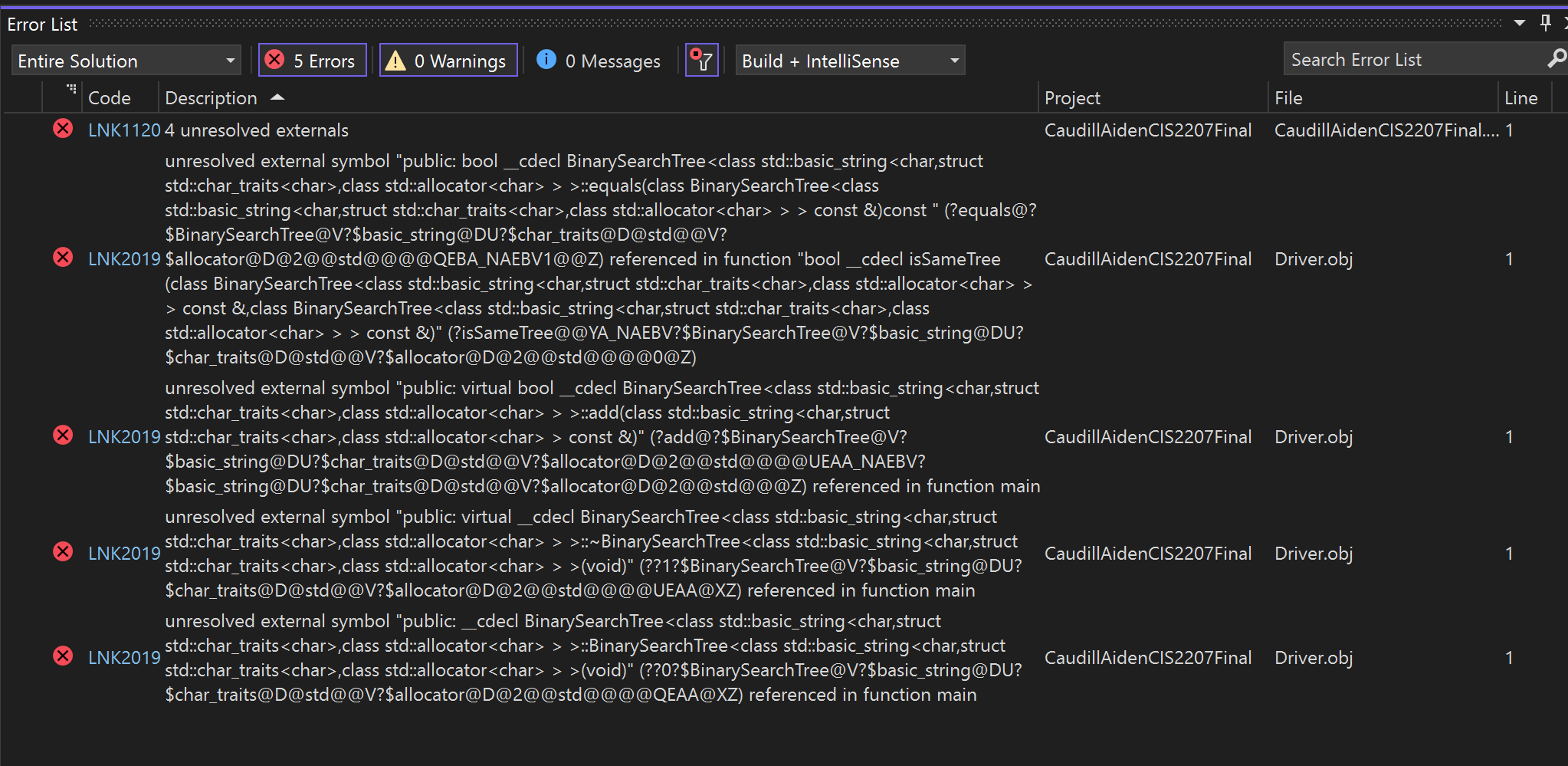The width and height of the screenshot is (1568, 766).
Task: Click the error icon beside LNK1120
Action: (62, 128)
